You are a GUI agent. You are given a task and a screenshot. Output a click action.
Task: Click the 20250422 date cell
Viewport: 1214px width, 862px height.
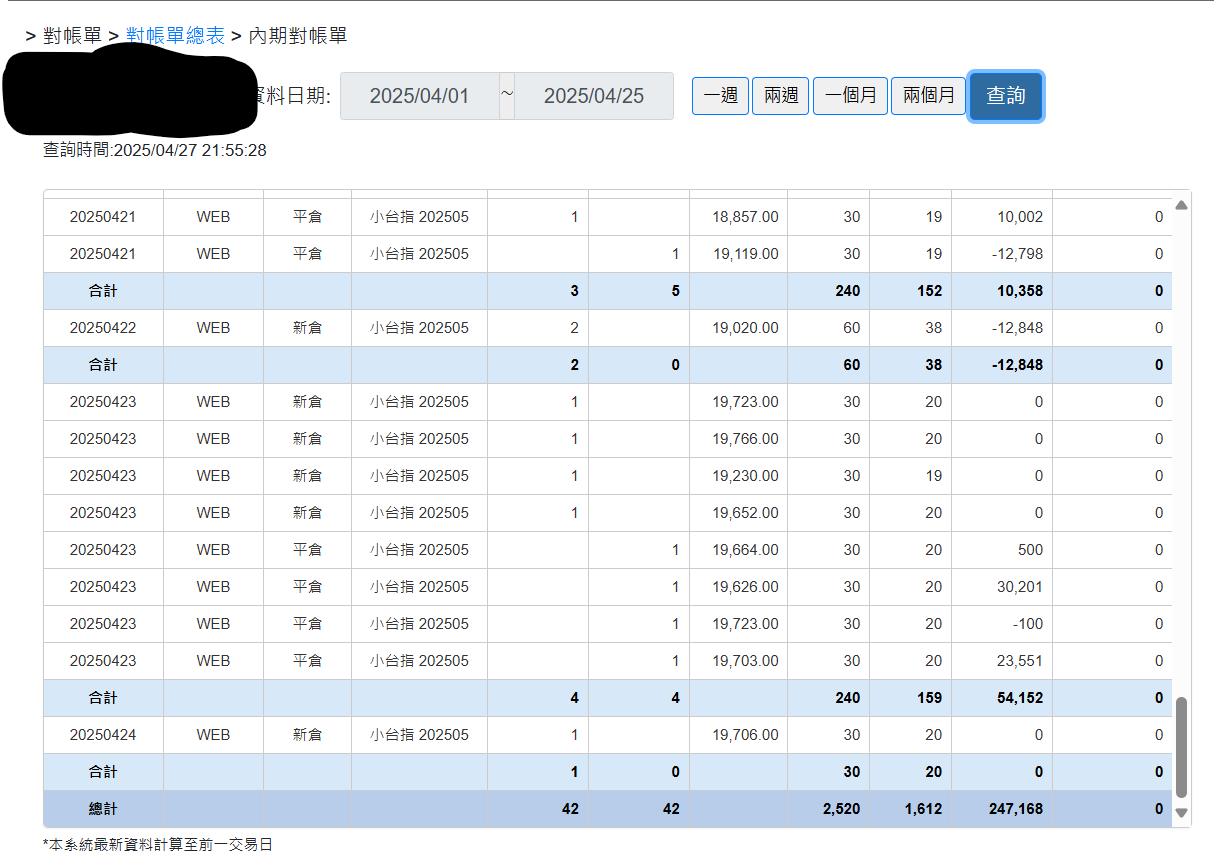[x=103, y=328]
